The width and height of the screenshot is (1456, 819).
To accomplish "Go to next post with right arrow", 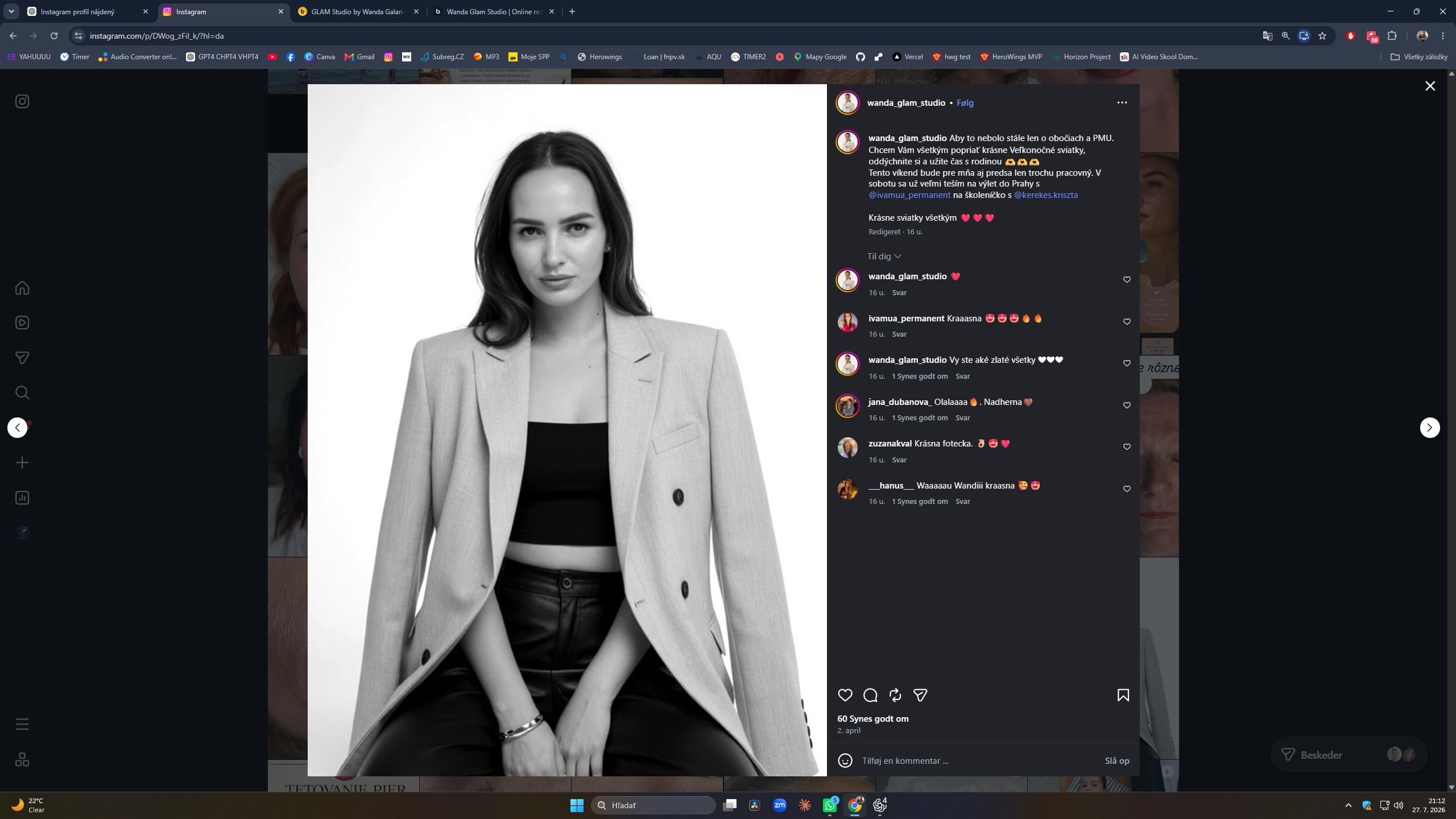I will (x=1430, y=428).
